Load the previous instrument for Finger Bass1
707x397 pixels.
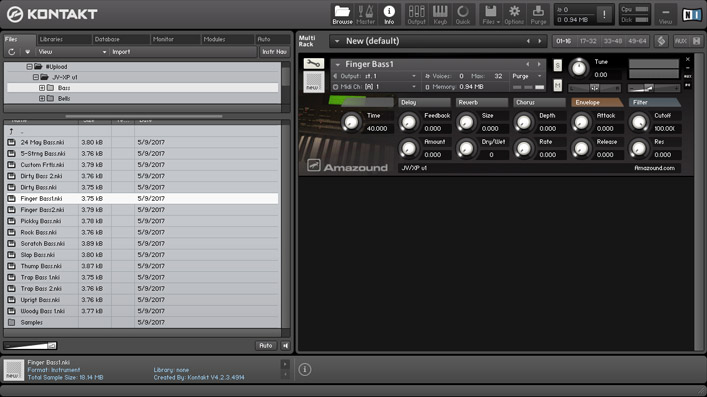(528, 64)
